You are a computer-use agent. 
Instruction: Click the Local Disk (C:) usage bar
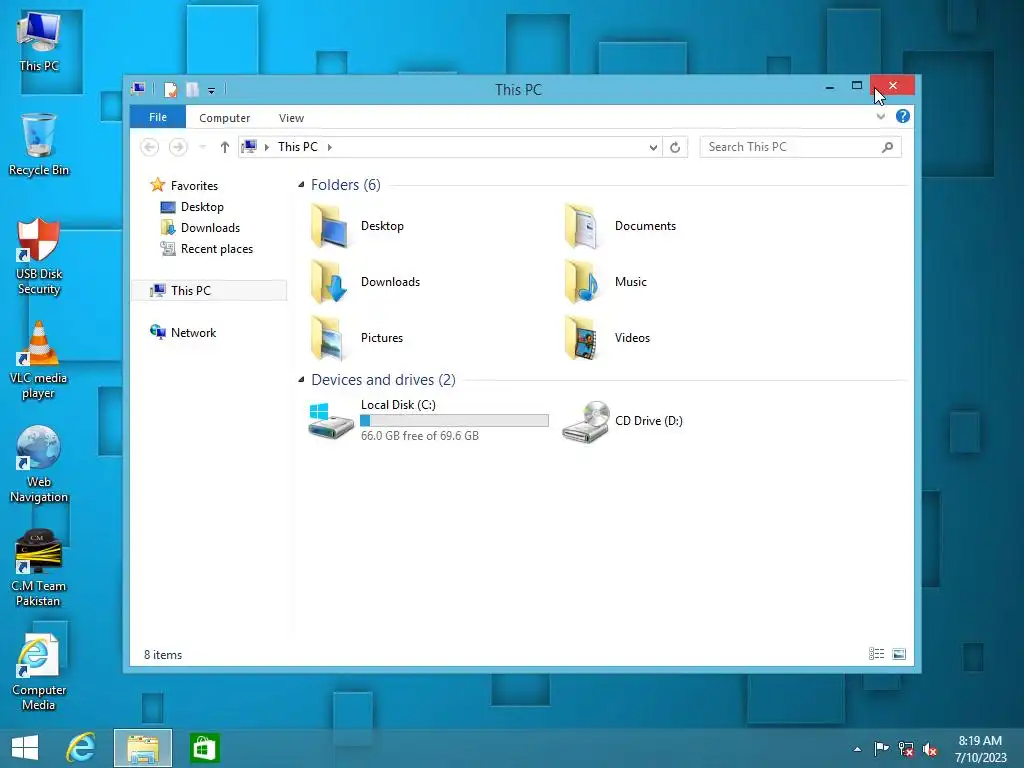point(455,421)
